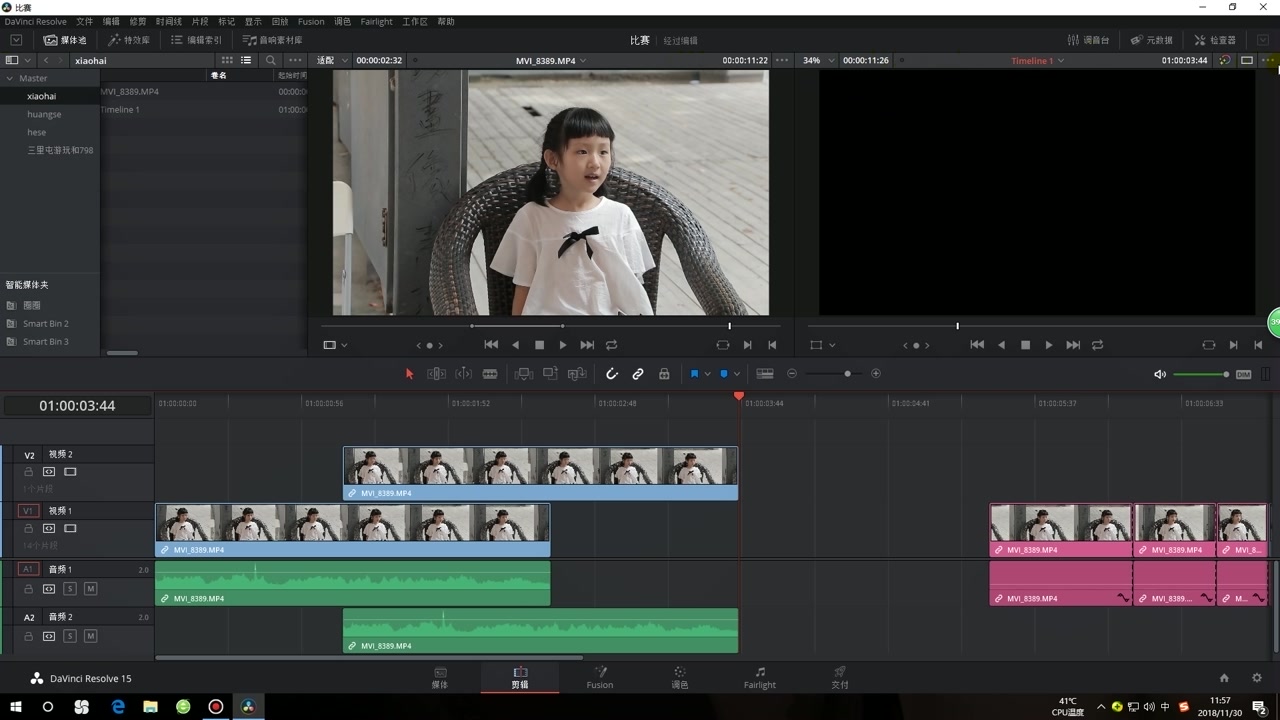This screenshot has height=720, width=1280.
Task: Zoom out timeline with minus button
Action: click(792, 374)
